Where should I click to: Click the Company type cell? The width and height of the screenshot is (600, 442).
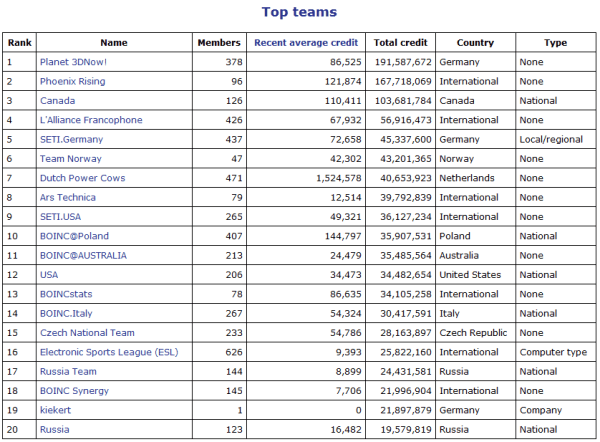540,410
